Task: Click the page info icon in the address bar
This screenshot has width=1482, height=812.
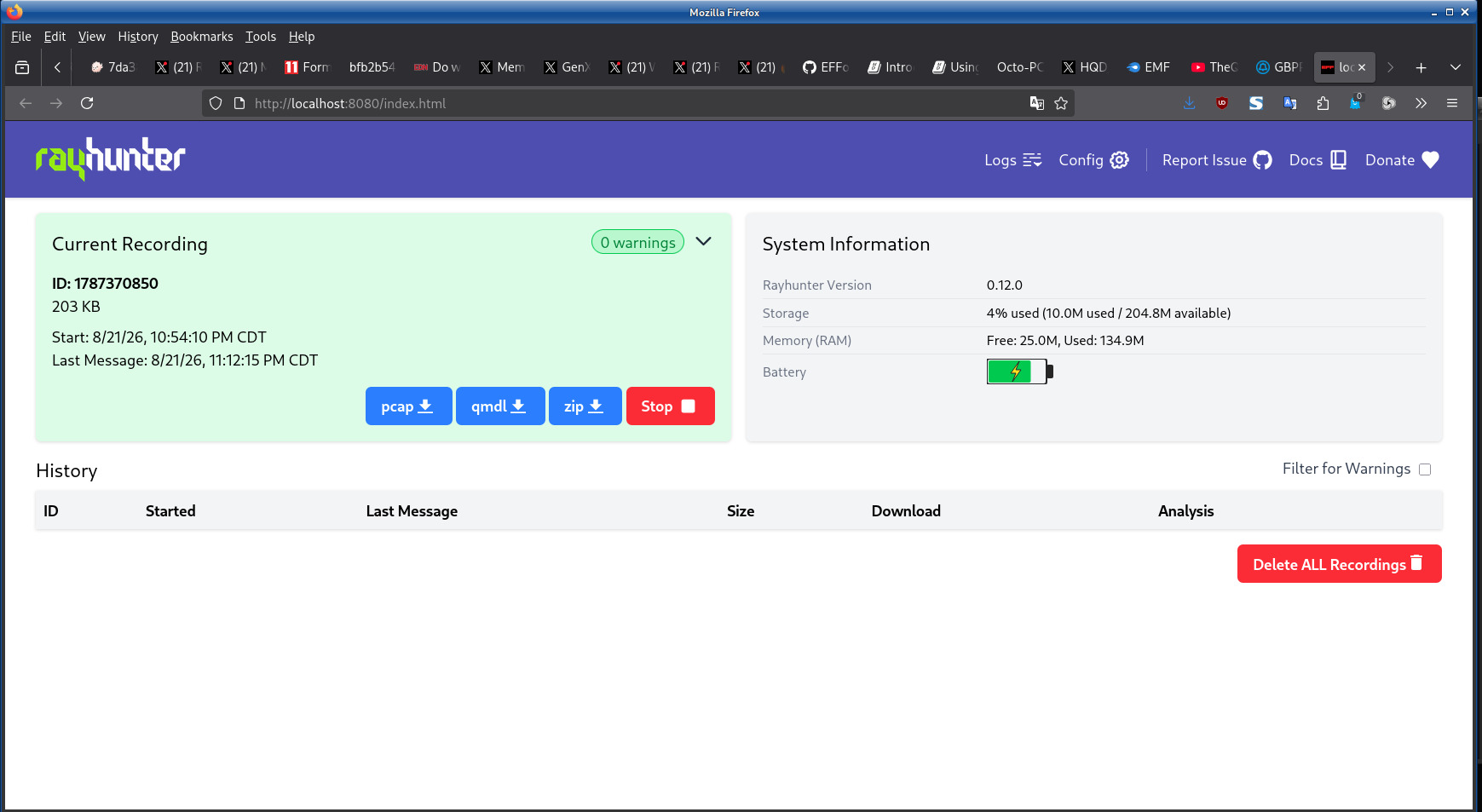Action: click(239, 103)
